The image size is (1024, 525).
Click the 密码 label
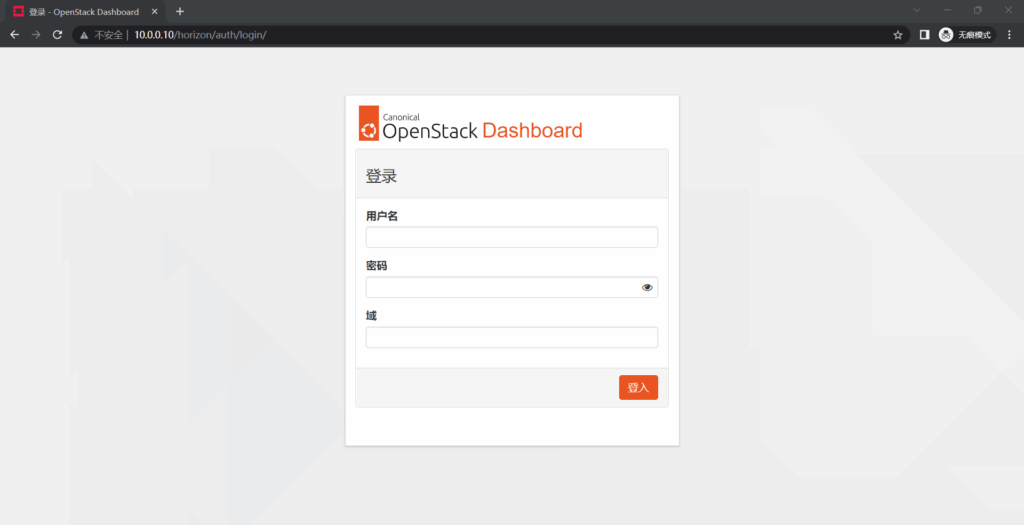[376, 266]
